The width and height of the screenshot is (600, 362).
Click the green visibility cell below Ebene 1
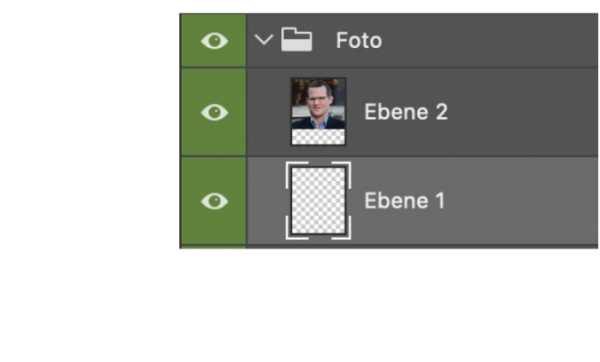[x=213, y=247]
